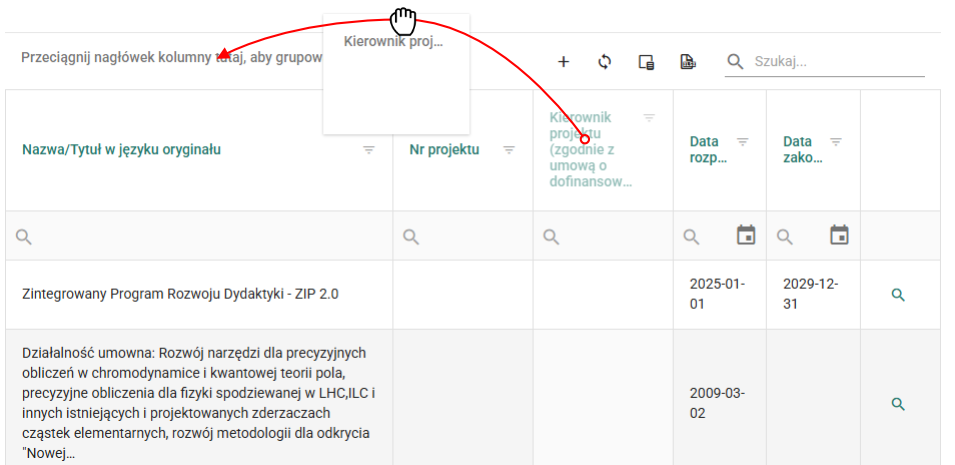Sort by Nr projektu column header
The width and height of the screenshot is (955, 465).
[x=444, y=150]
